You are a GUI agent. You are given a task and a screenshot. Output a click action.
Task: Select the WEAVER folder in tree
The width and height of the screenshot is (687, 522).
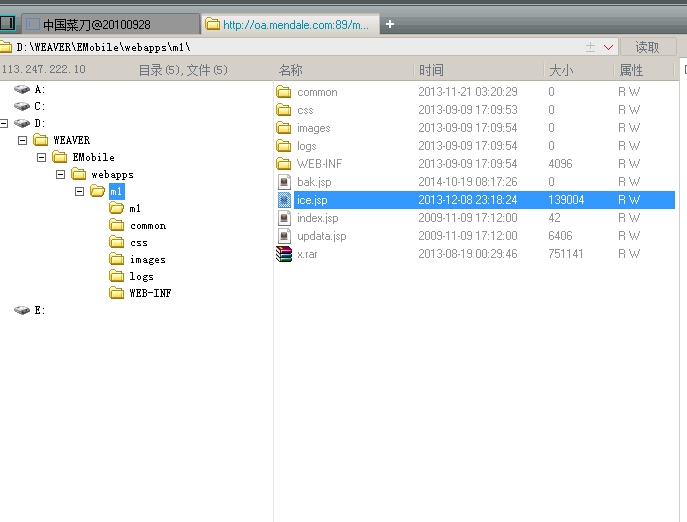point(71,140)
